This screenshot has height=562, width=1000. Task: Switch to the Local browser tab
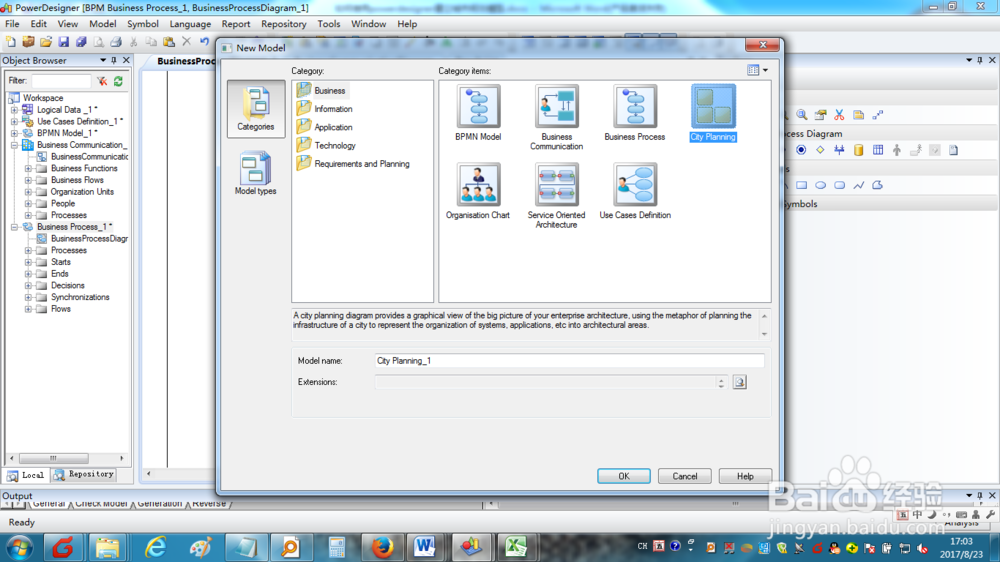[26, 475]
